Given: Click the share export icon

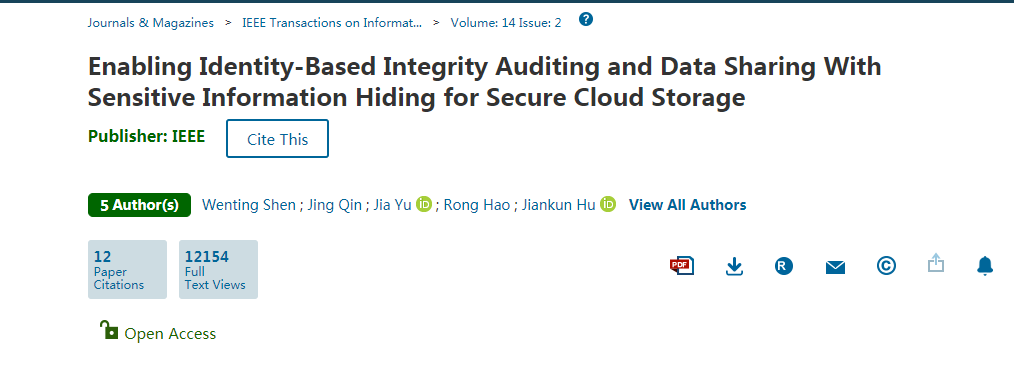Looking at the screenshot, I should (x=936, y=263).
